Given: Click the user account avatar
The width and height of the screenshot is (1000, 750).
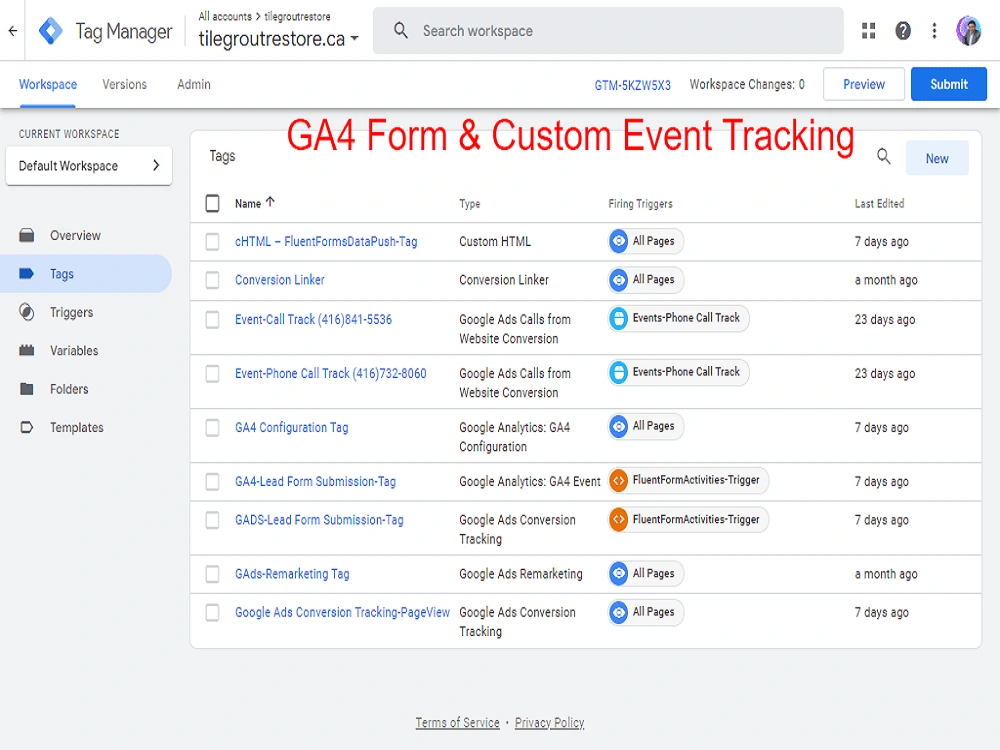Looking at the screenshot, I should 968,31.
